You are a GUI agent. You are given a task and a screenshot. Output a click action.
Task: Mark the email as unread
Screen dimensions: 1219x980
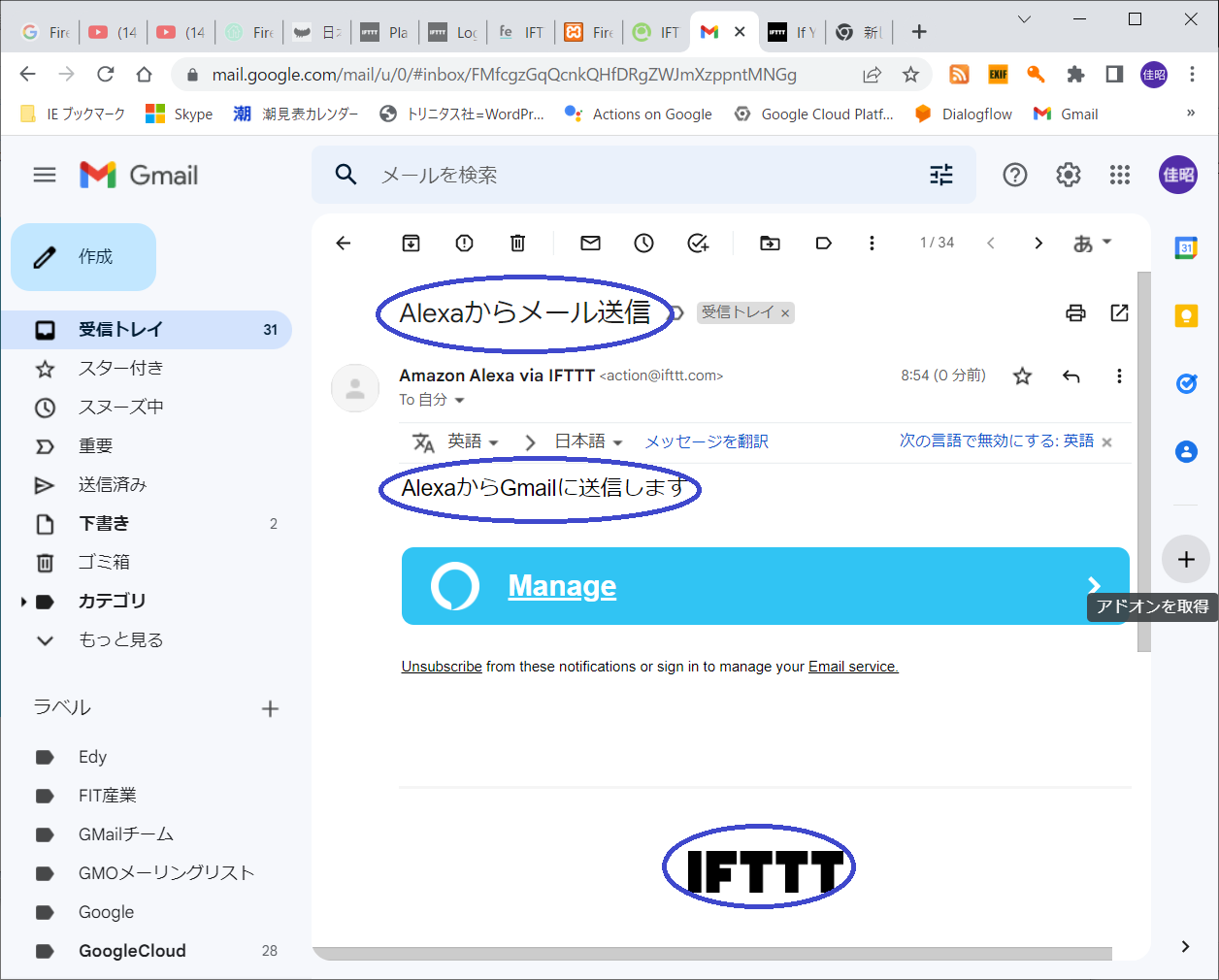(590, 243)
